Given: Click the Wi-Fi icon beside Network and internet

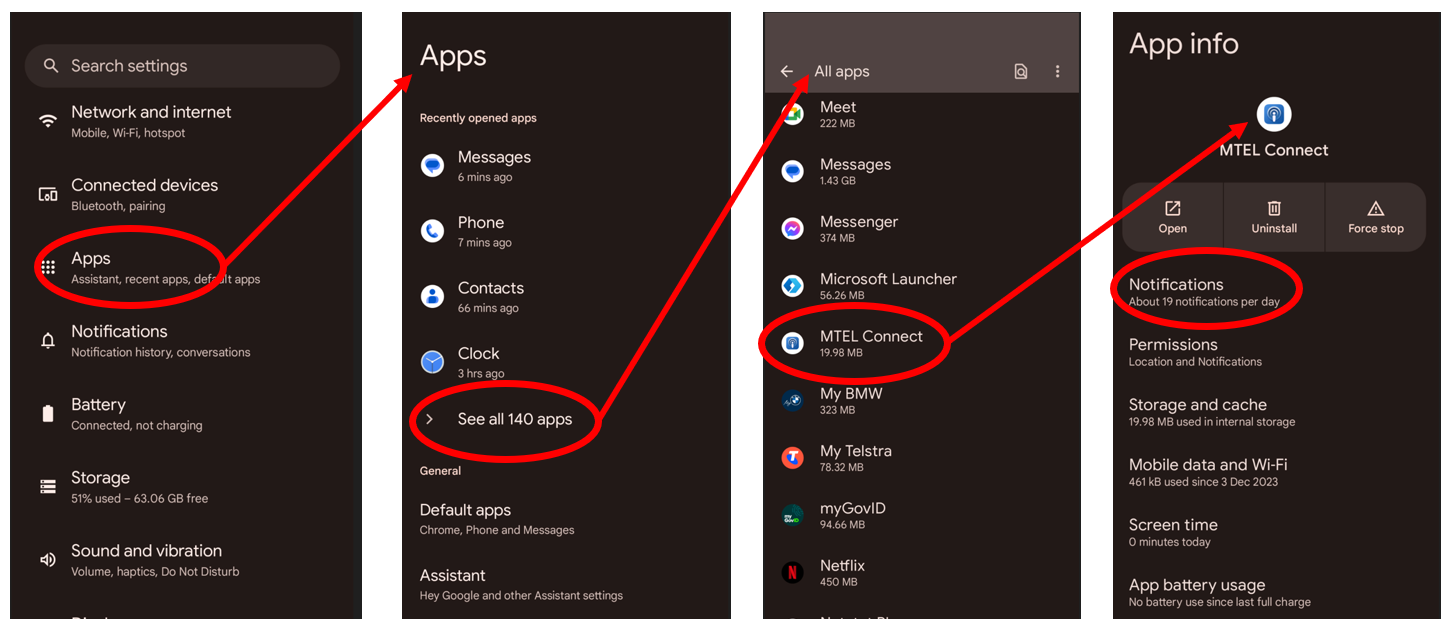Looking at the screenshot, I should [x=48, y=121].
